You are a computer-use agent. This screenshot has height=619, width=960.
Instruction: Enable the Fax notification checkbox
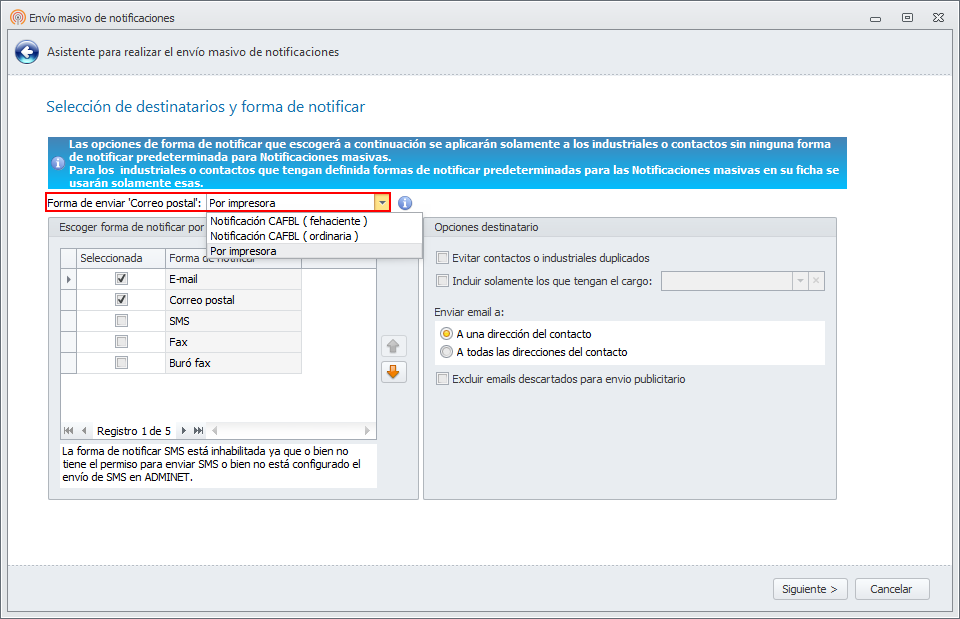click(x=121, y=342)
